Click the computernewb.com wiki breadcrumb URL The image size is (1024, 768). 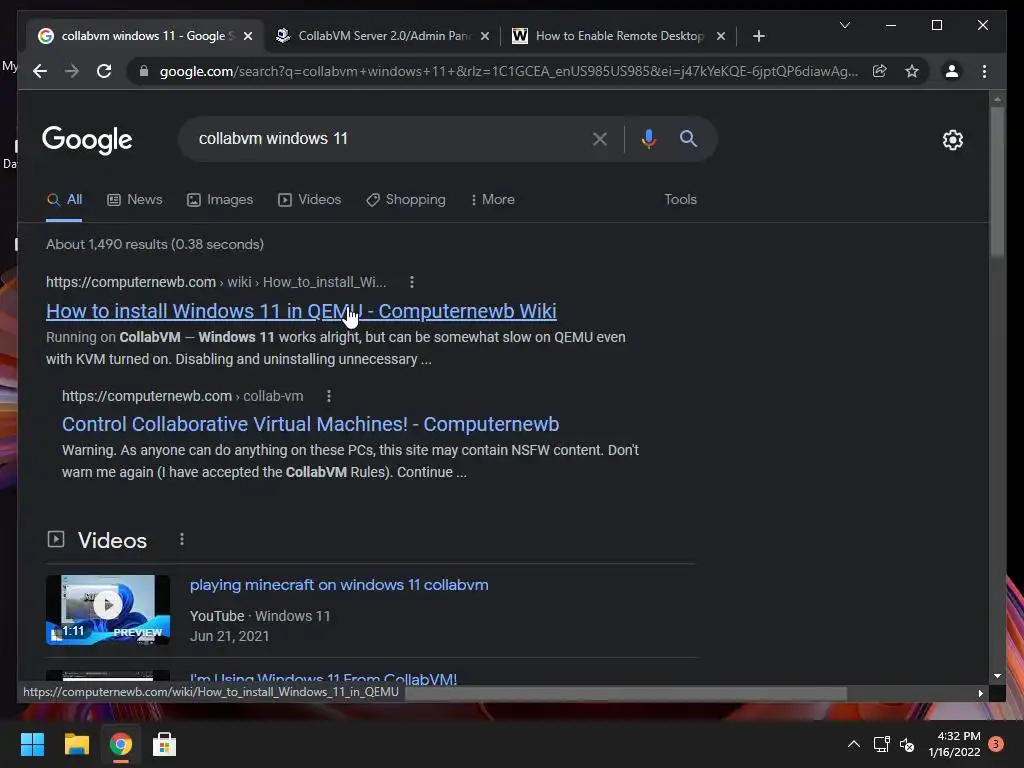point(216,282)
